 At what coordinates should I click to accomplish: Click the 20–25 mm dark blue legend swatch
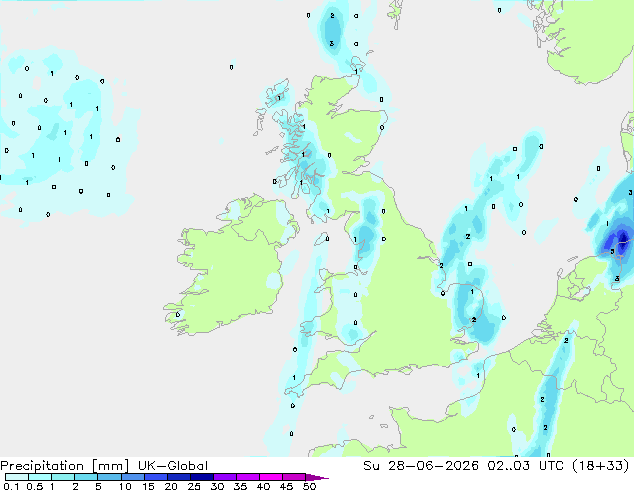click(x=179, y=477)
